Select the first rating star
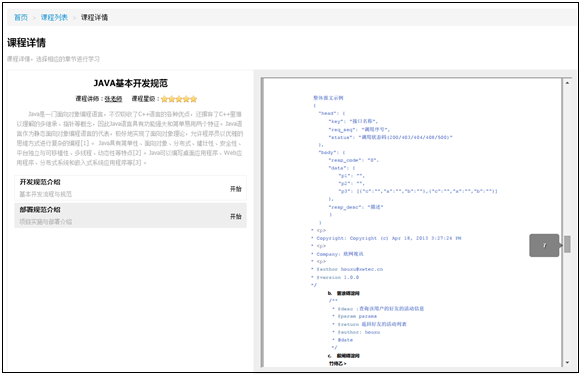Screen dimensions: 583x377 pos(164,99)
